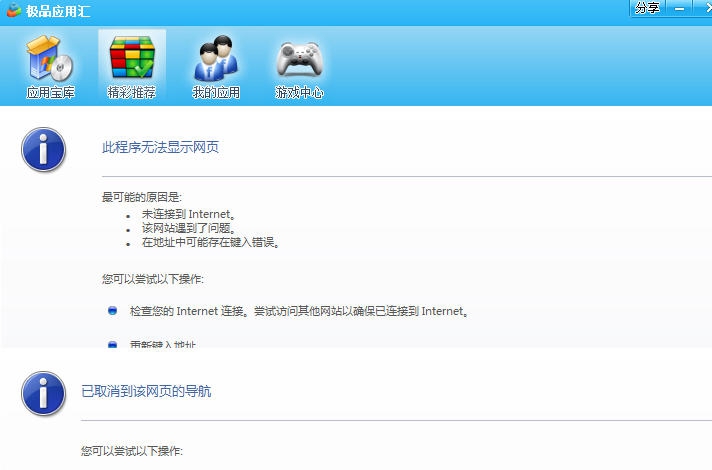Click the 我的应用 tab label
The width and height of the screenshot is (712, 470).
tap(216, 93)
